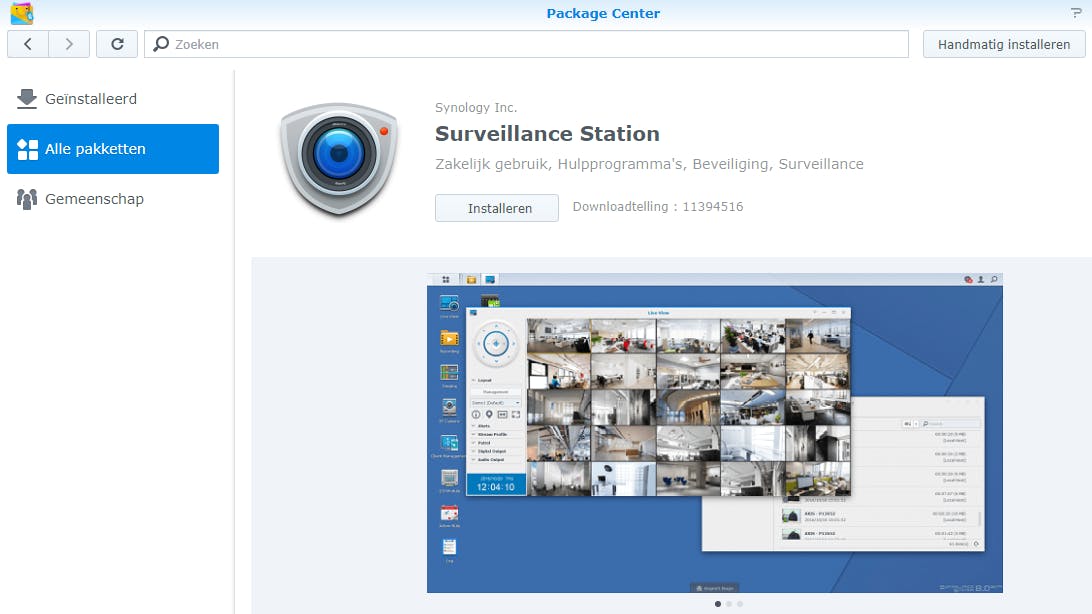This screenshot has height=614, width=1092.
Task: Click the Zoeken search field
Action: (x=526, y=44)
